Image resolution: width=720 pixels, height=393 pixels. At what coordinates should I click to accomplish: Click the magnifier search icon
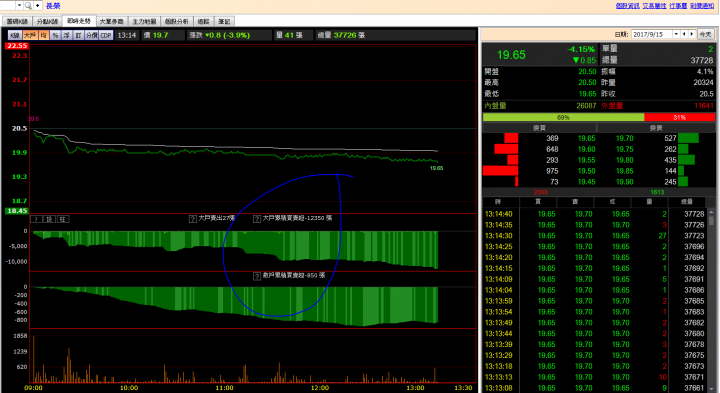(x=28, y=6)
